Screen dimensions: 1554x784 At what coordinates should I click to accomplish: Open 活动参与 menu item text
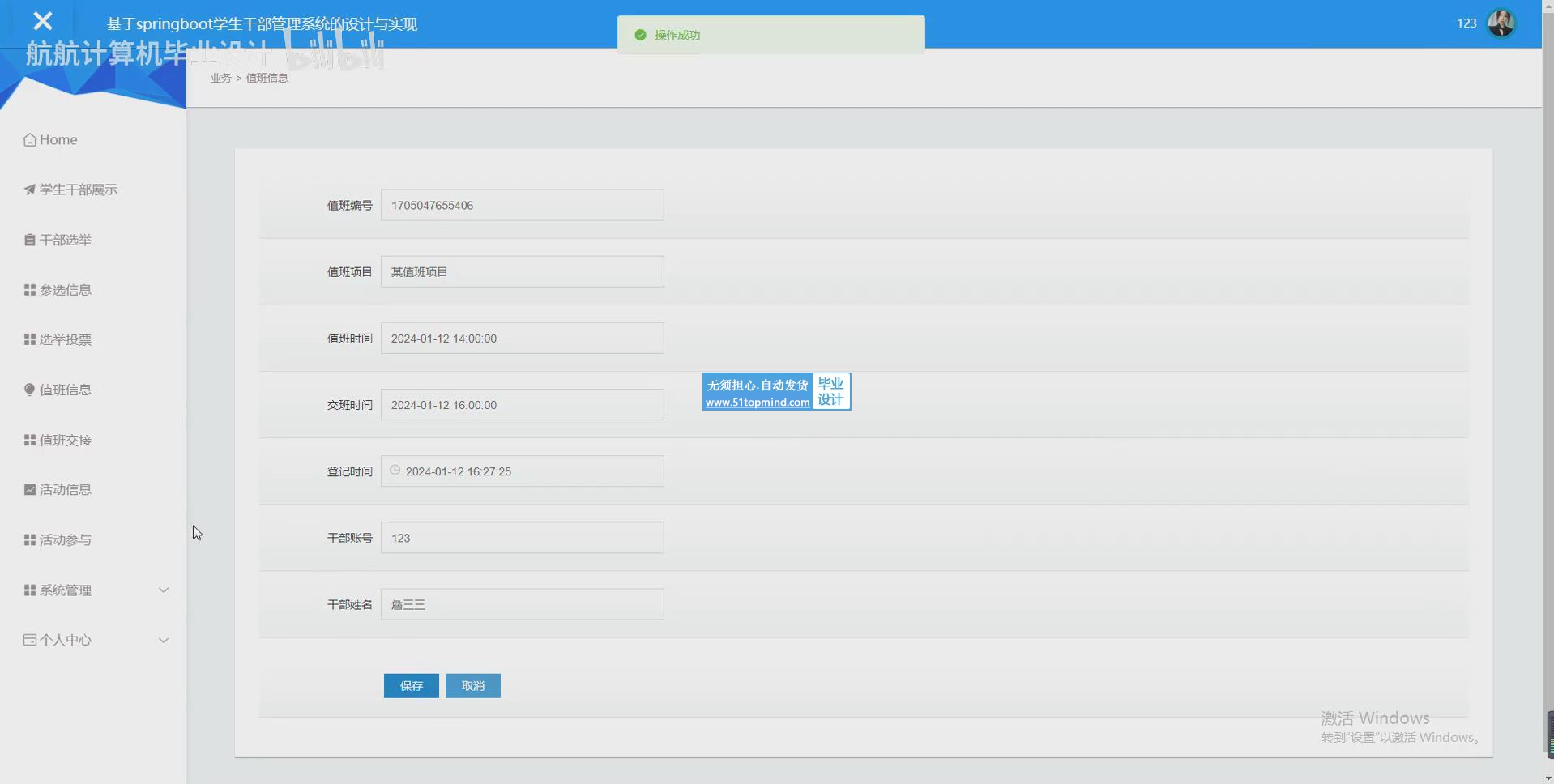pyautogui.click(x=66, y=539)
